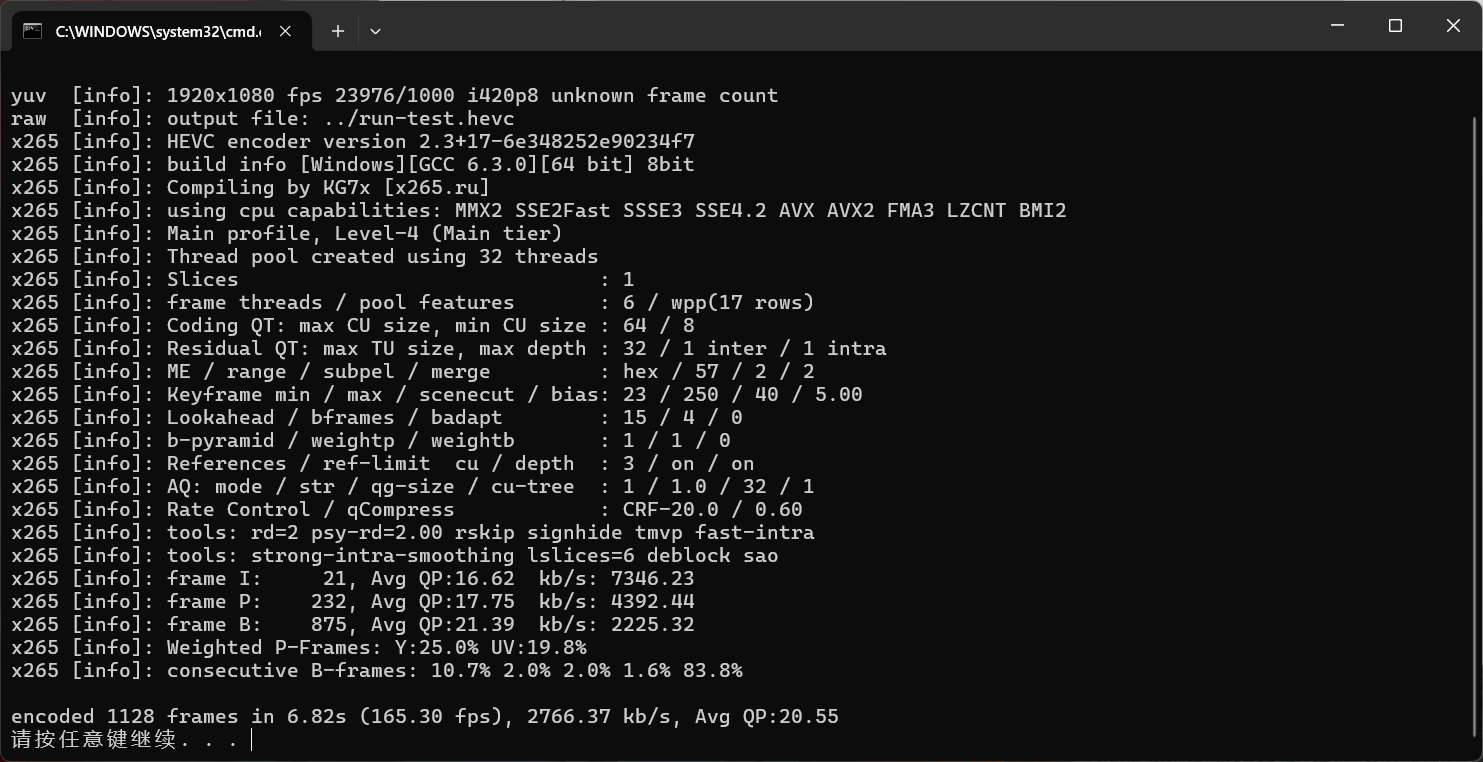This screenshot has width=1483, height=762.
Task: Click the vertical scrollbar thumb
Action: tap(1475, 427)
